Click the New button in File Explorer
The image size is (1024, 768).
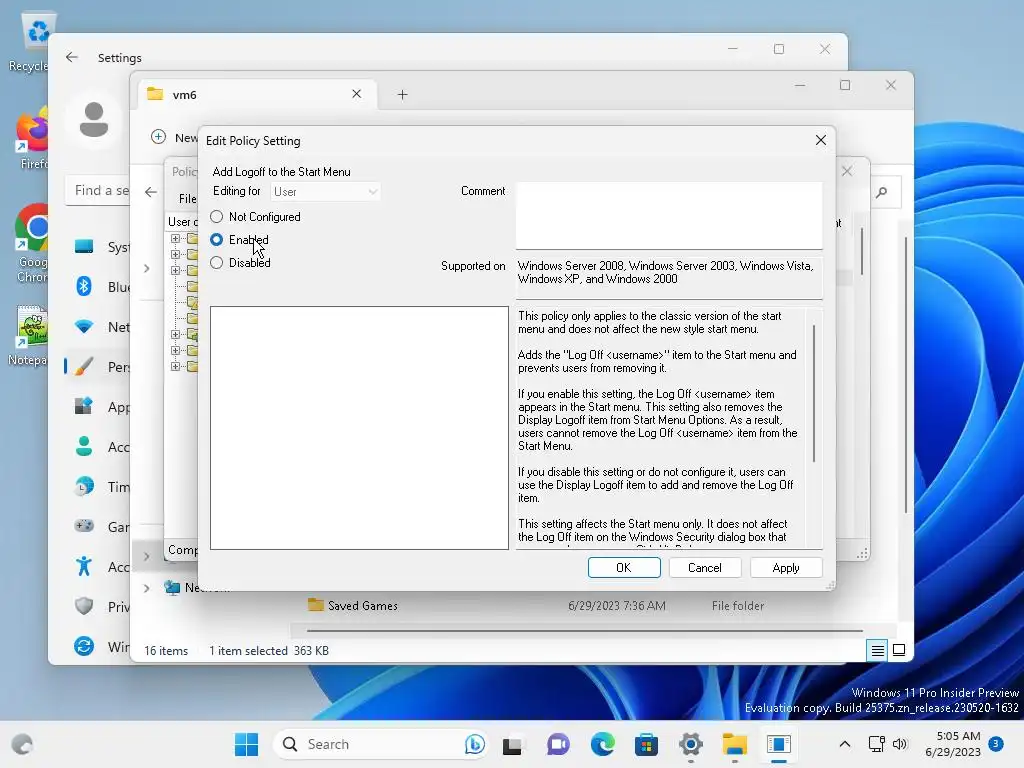pyautogui.click(x=174, y=137)
